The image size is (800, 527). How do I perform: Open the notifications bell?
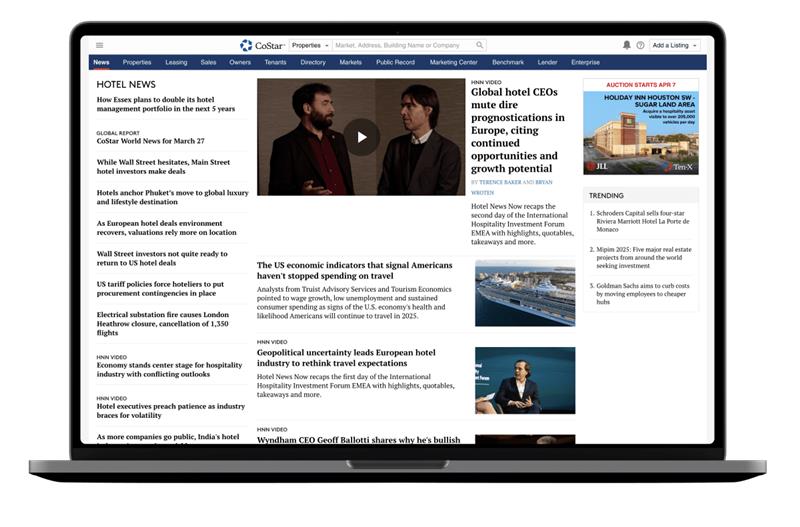[627, 45]
